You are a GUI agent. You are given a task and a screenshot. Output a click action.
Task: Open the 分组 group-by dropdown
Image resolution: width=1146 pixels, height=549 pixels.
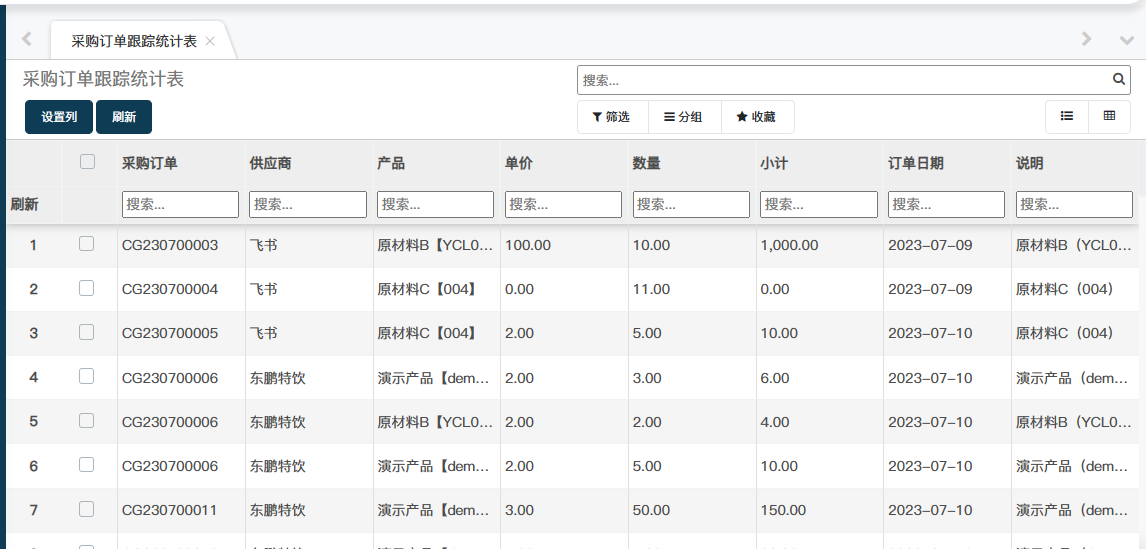click(x=683, y=117)
